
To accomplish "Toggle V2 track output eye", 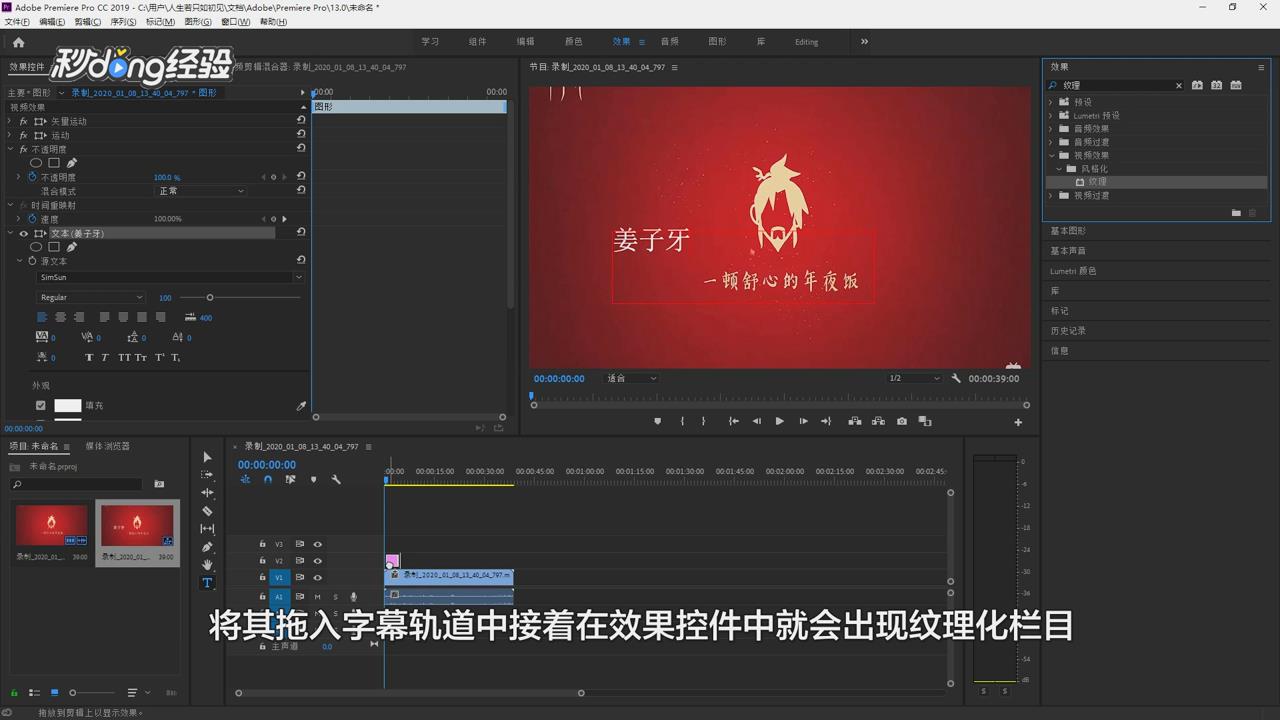I will (318, 561).
